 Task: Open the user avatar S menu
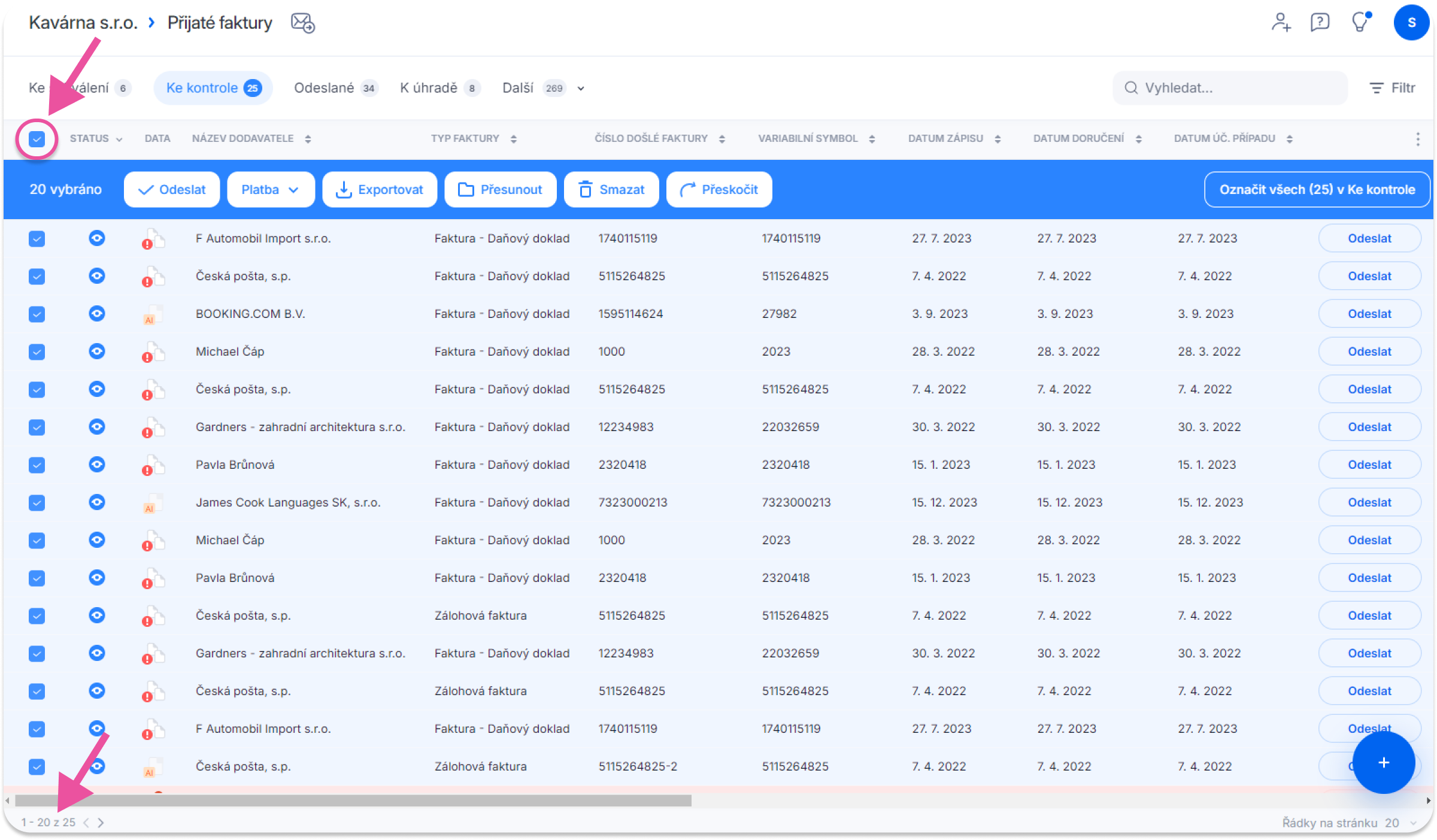1411,23
